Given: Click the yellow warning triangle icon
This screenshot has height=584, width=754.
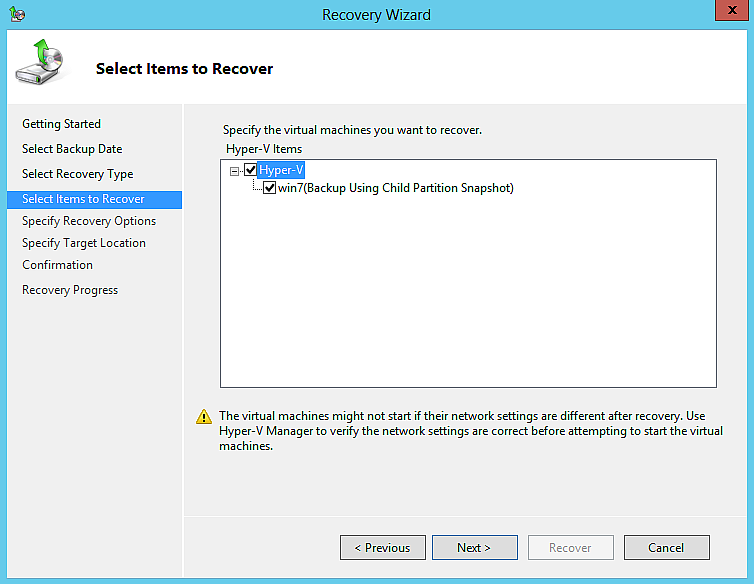Looking at the screenshot, I should 204,417.
